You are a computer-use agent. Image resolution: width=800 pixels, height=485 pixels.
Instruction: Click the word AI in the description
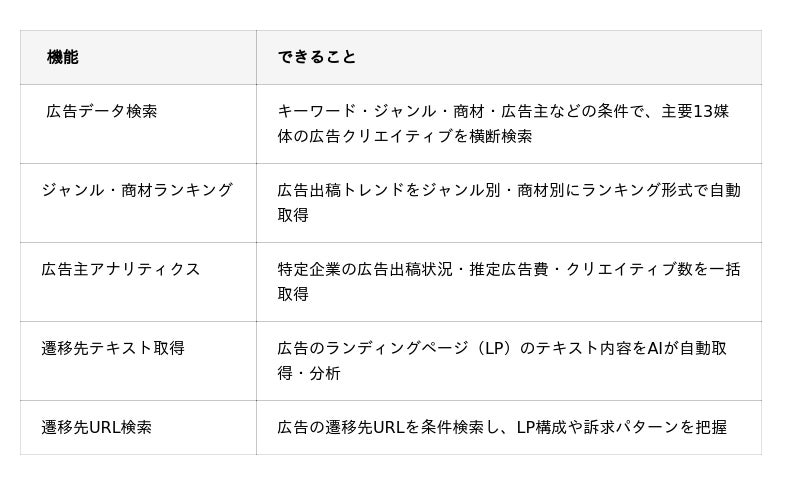[x=656, y=348]
